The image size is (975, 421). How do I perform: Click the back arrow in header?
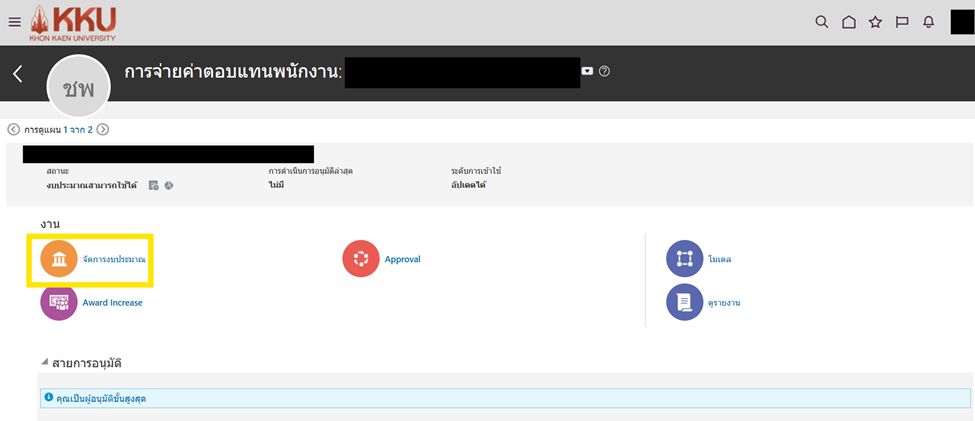[17, 73]
